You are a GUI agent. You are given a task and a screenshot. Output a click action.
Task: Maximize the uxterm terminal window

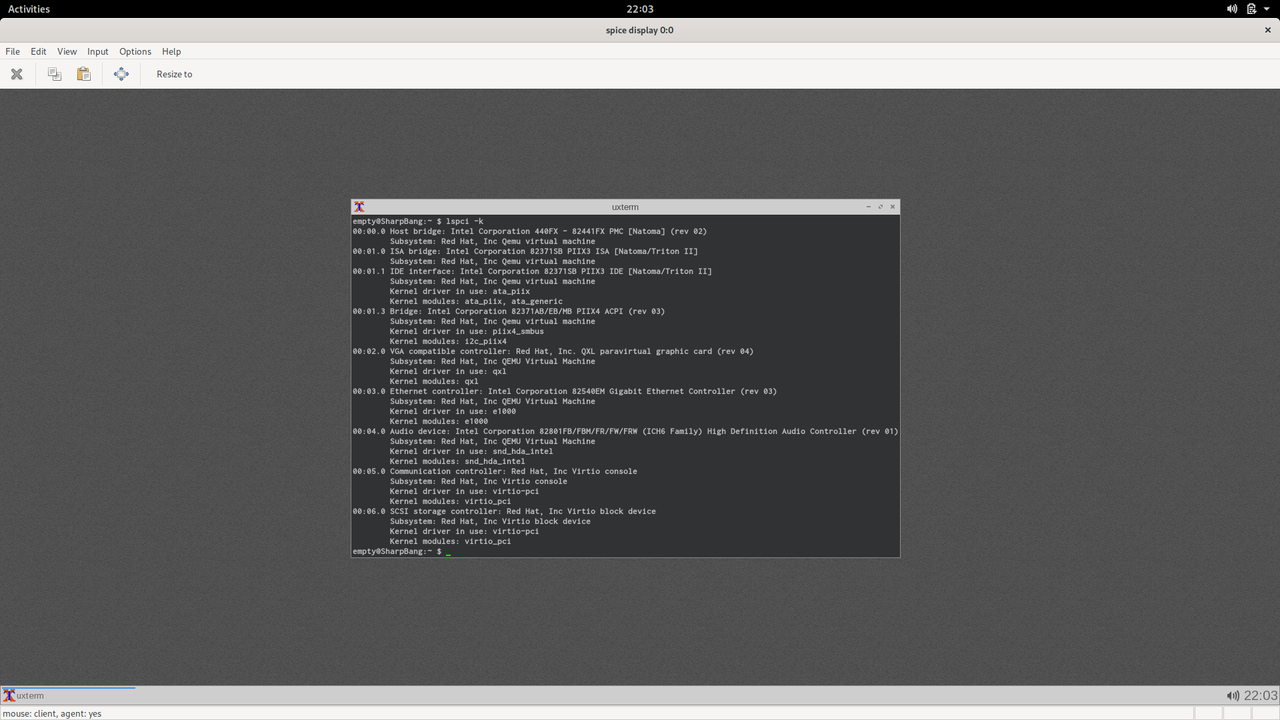pos(880,207)
